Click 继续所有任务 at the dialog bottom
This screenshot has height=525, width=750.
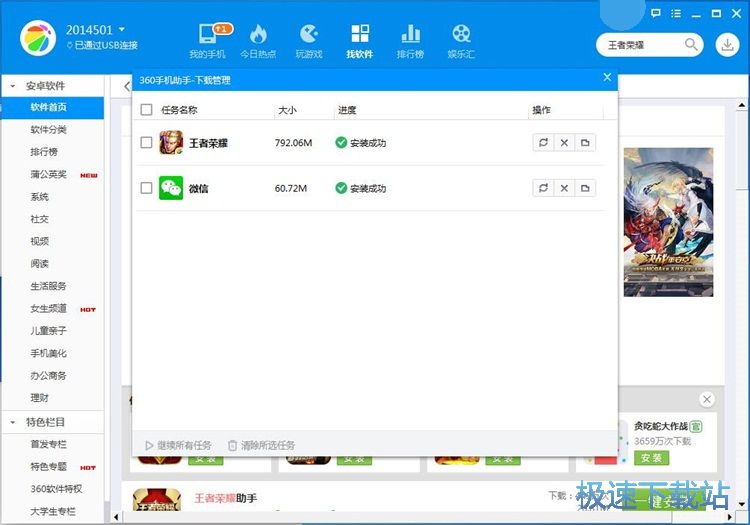(178, 445)
